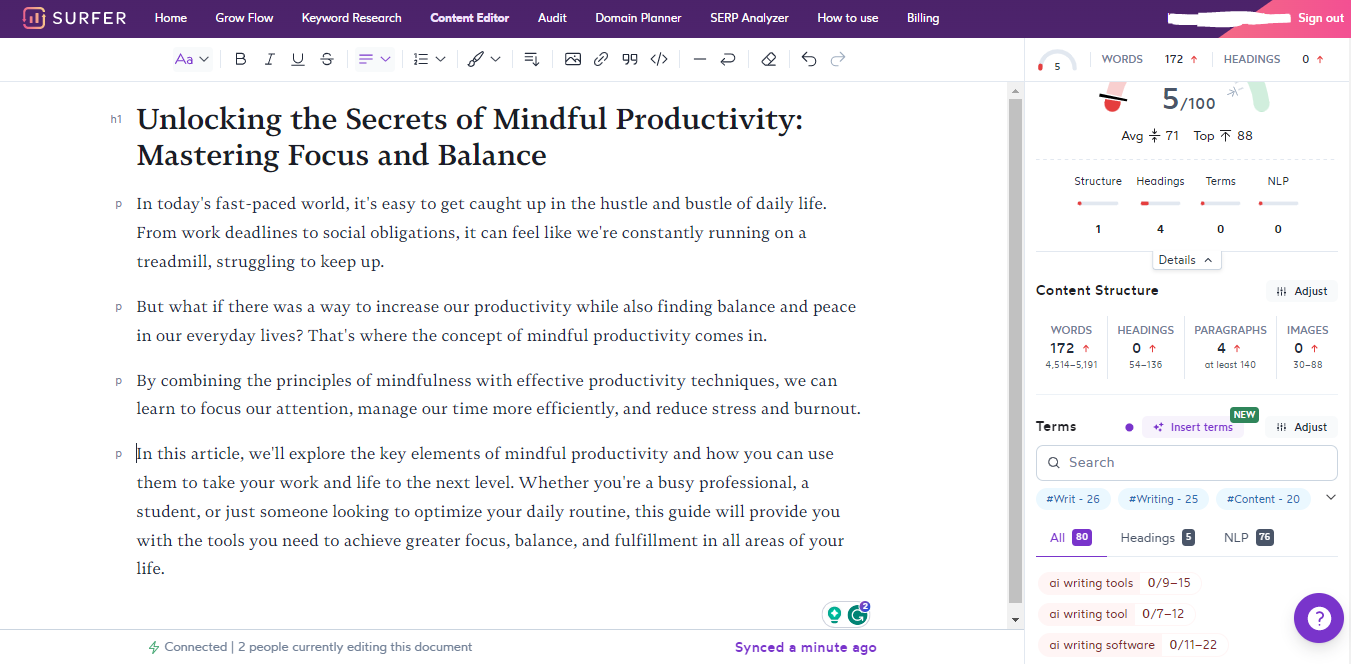Image resolution: width=1351 pixels, height=664 pixels.
Task: Click the Terms score bar
Action: tap(1220, 204)
